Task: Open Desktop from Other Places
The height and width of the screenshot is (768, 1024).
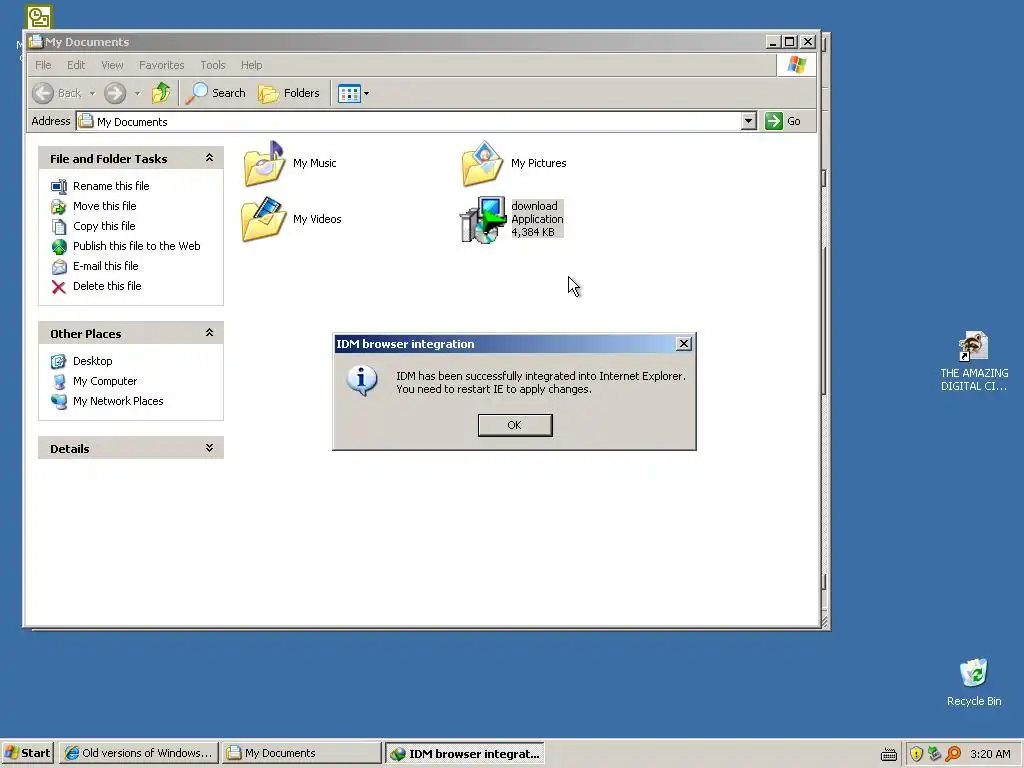Action: click(92, 361)
